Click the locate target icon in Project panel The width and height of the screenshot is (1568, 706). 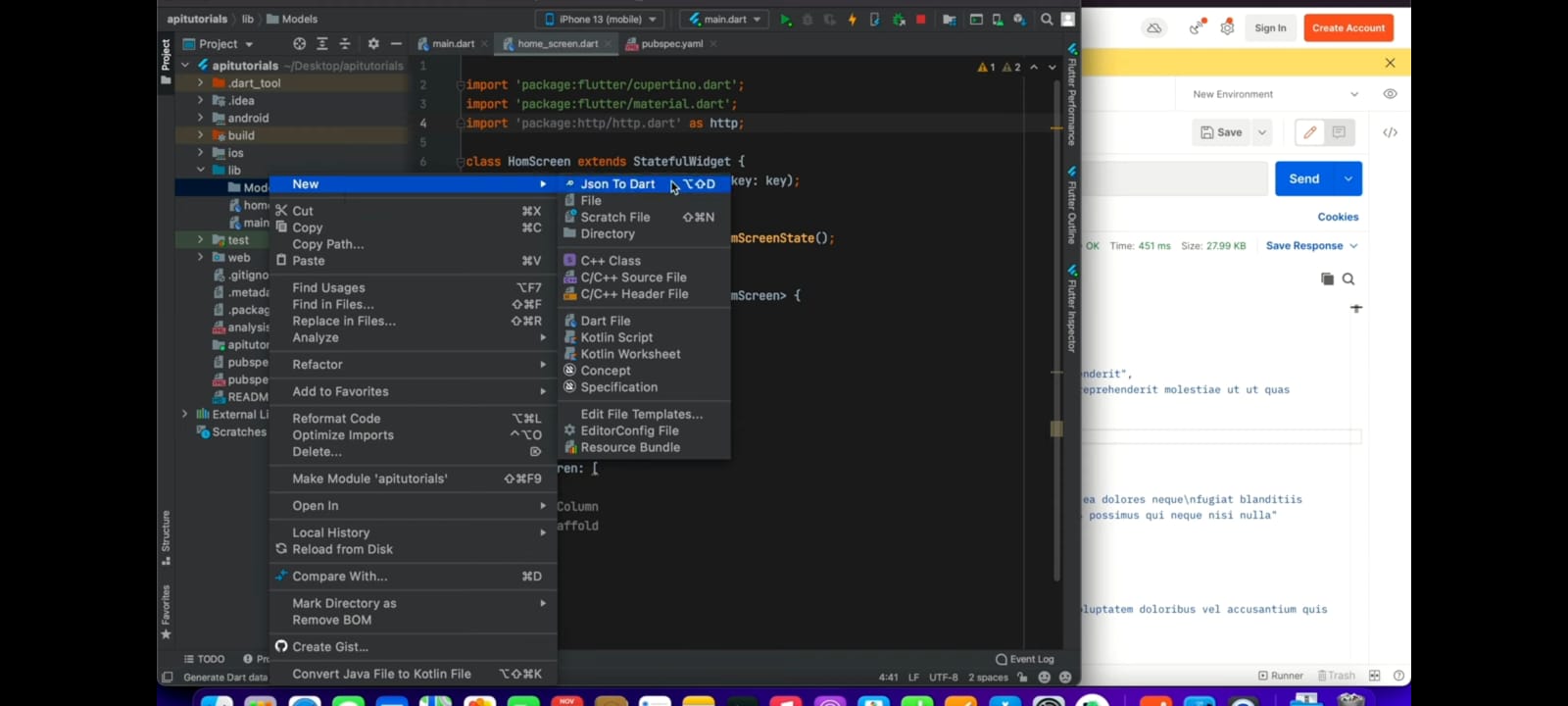300,44
